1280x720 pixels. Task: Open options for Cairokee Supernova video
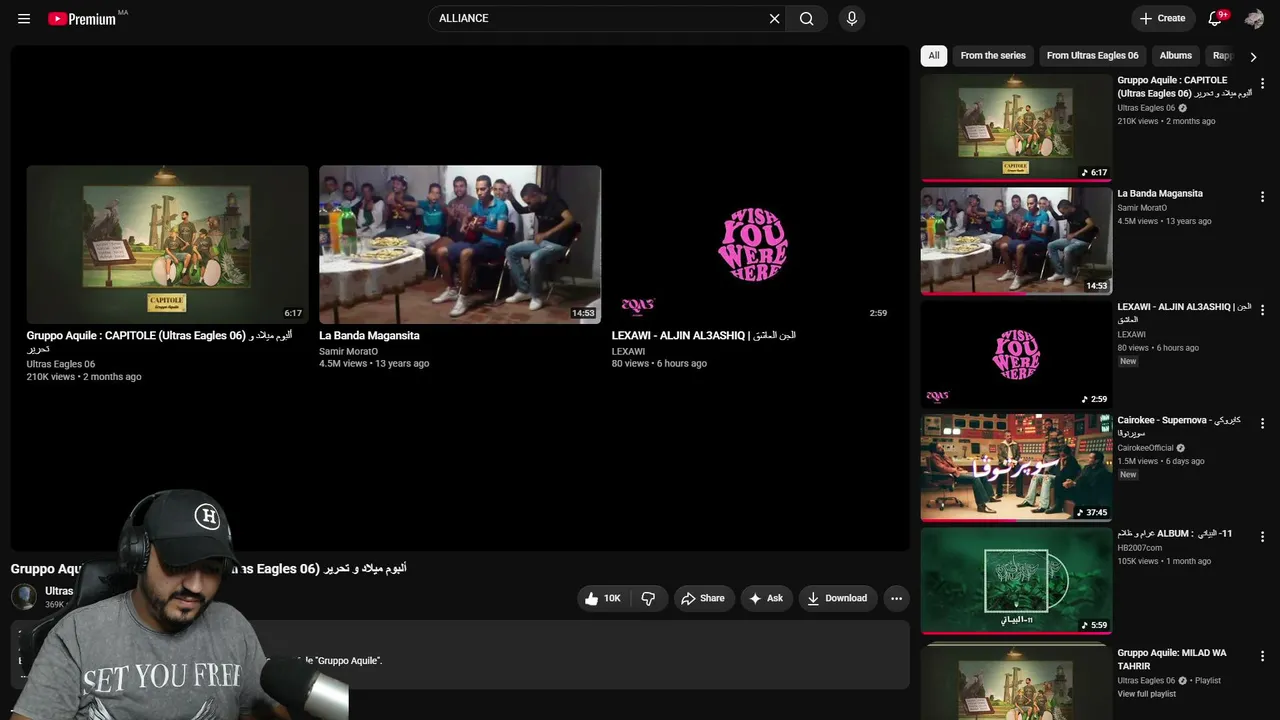(x=1262, y=424)
